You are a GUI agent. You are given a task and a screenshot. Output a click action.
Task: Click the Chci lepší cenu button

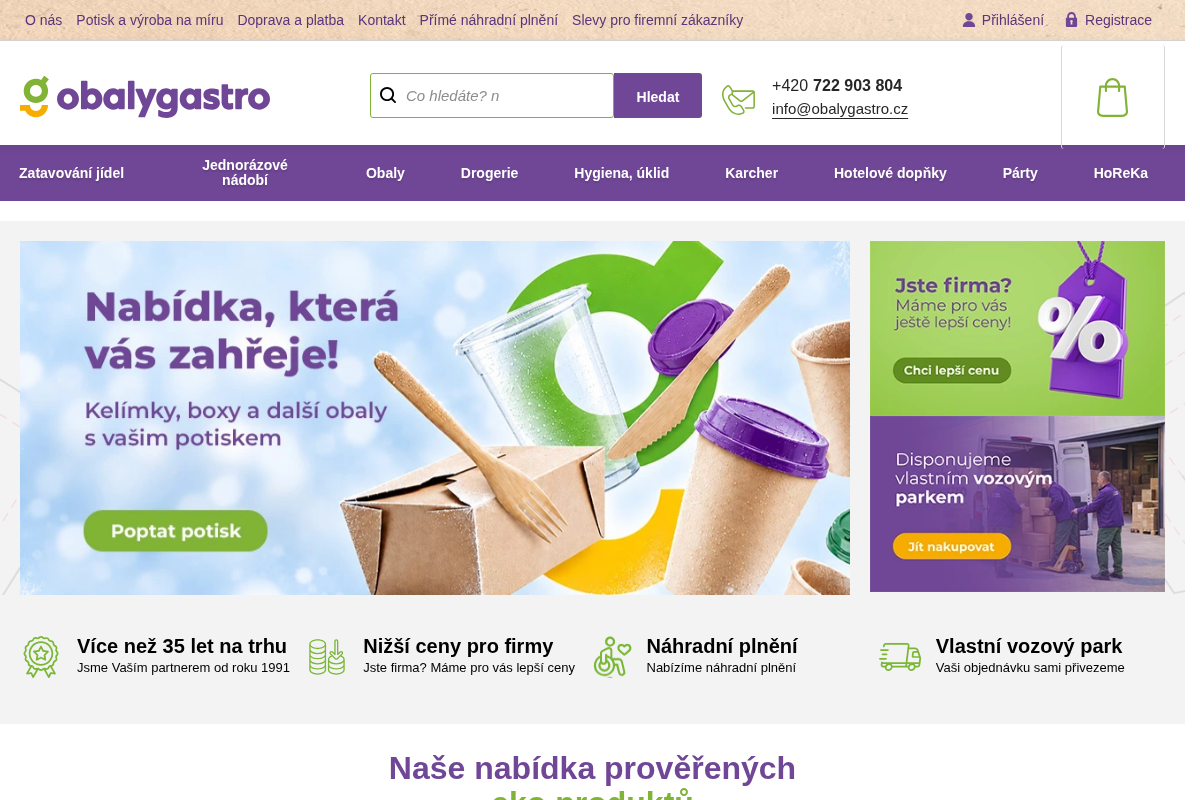coord(951,370)
